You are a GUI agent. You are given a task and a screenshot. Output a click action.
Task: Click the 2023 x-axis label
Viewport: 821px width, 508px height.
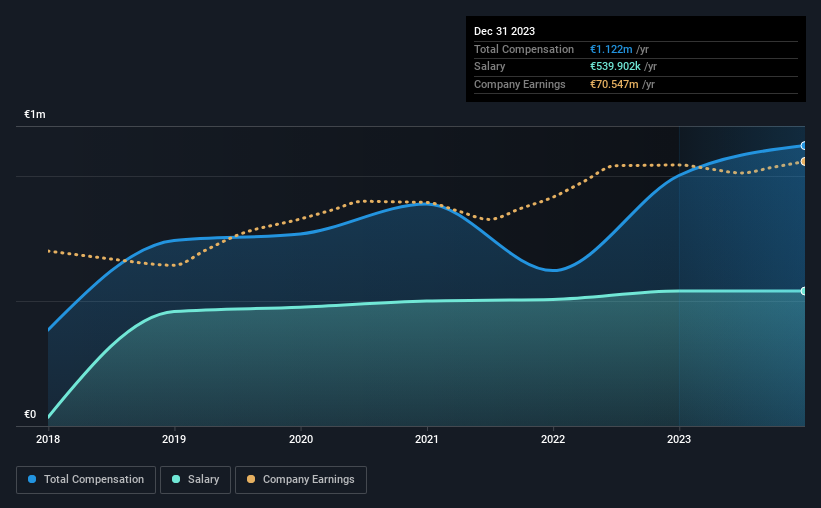tap(679, 439)
